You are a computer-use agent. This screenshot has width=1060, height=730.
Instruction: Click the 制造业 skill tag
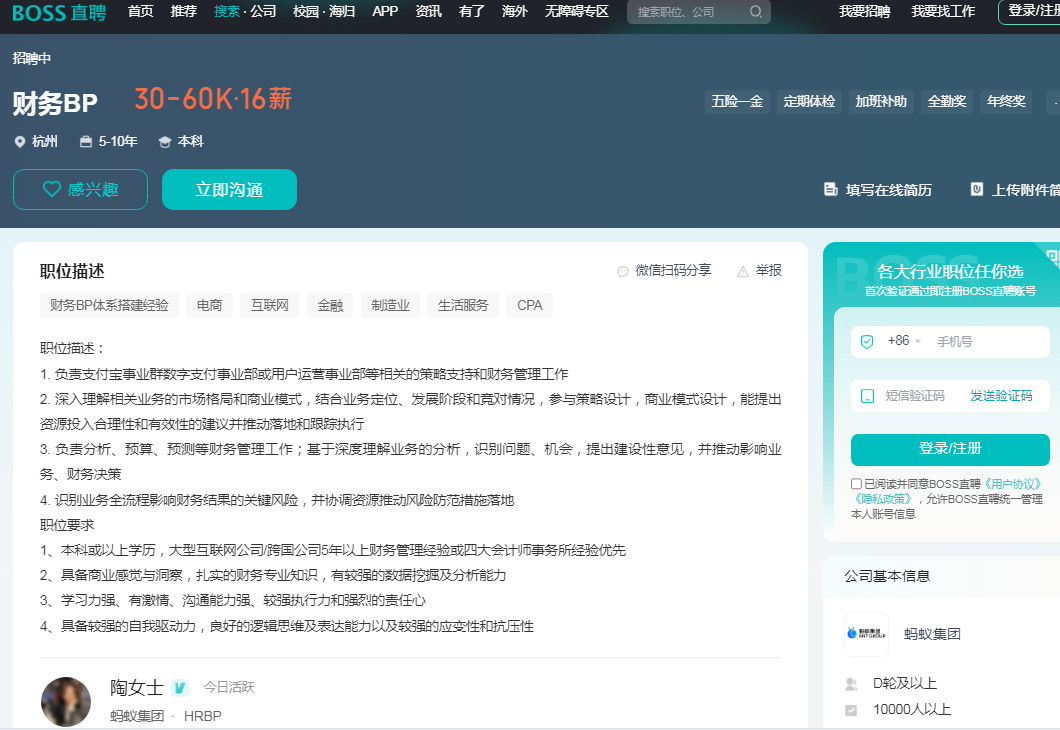(390, 306)
